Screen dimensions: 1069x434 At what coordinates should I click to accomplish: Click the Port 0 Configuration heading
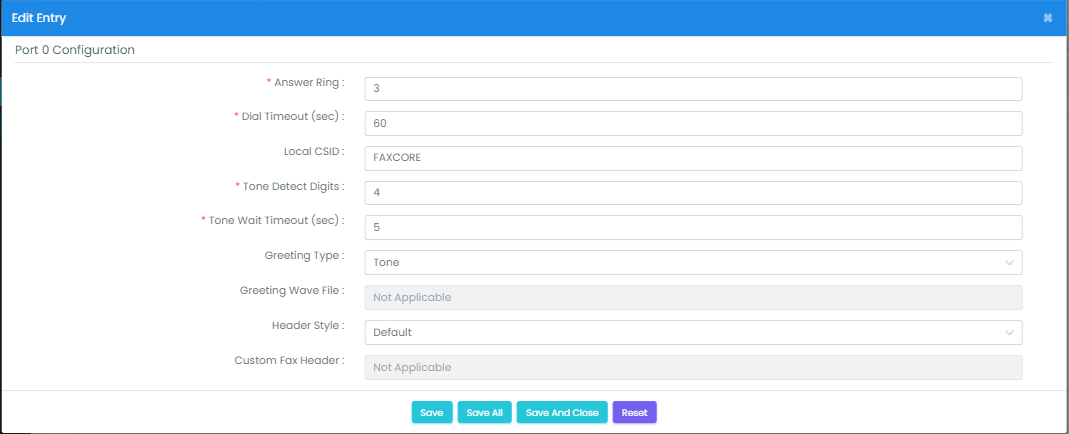click(74, 50)
